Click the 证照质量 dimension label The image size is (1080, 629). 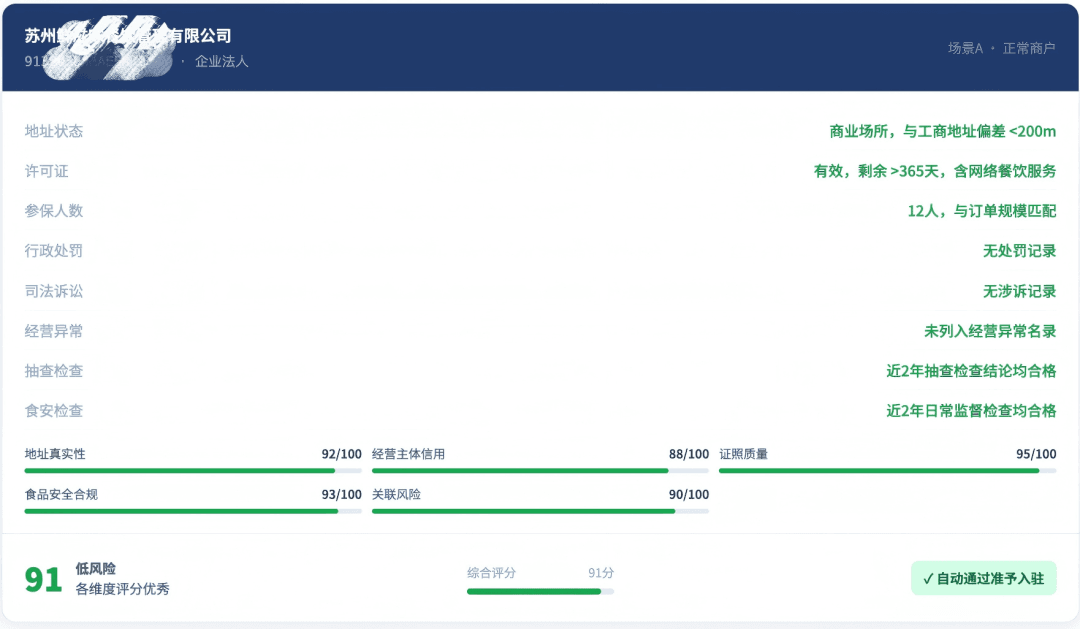coord(743,454)
